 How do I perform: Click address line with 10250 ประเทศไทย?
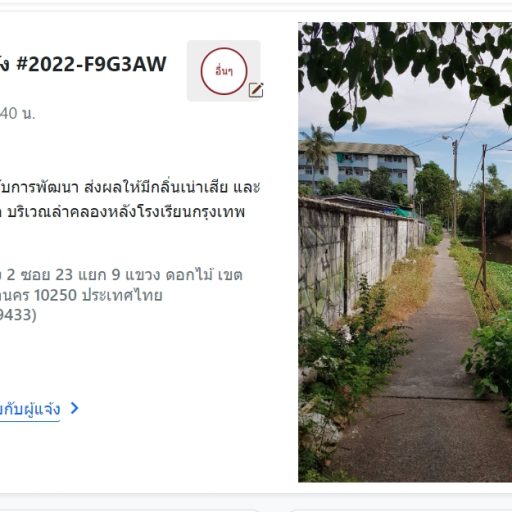tap(81, 295)
